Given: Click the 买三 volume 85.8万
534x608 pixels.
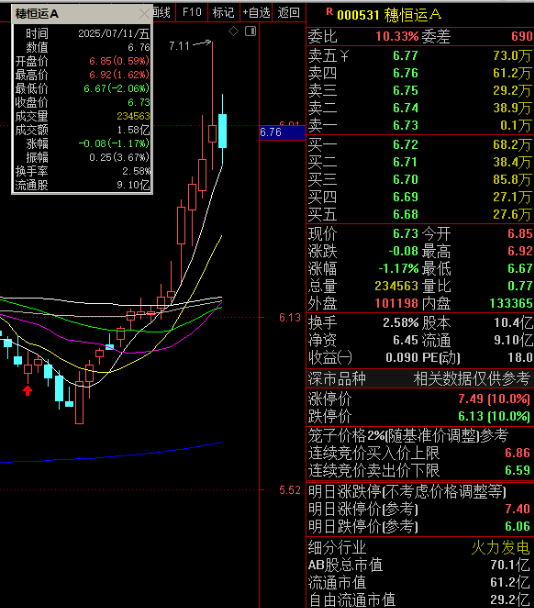Looking at the screenshot, I should tap(512, 180).
